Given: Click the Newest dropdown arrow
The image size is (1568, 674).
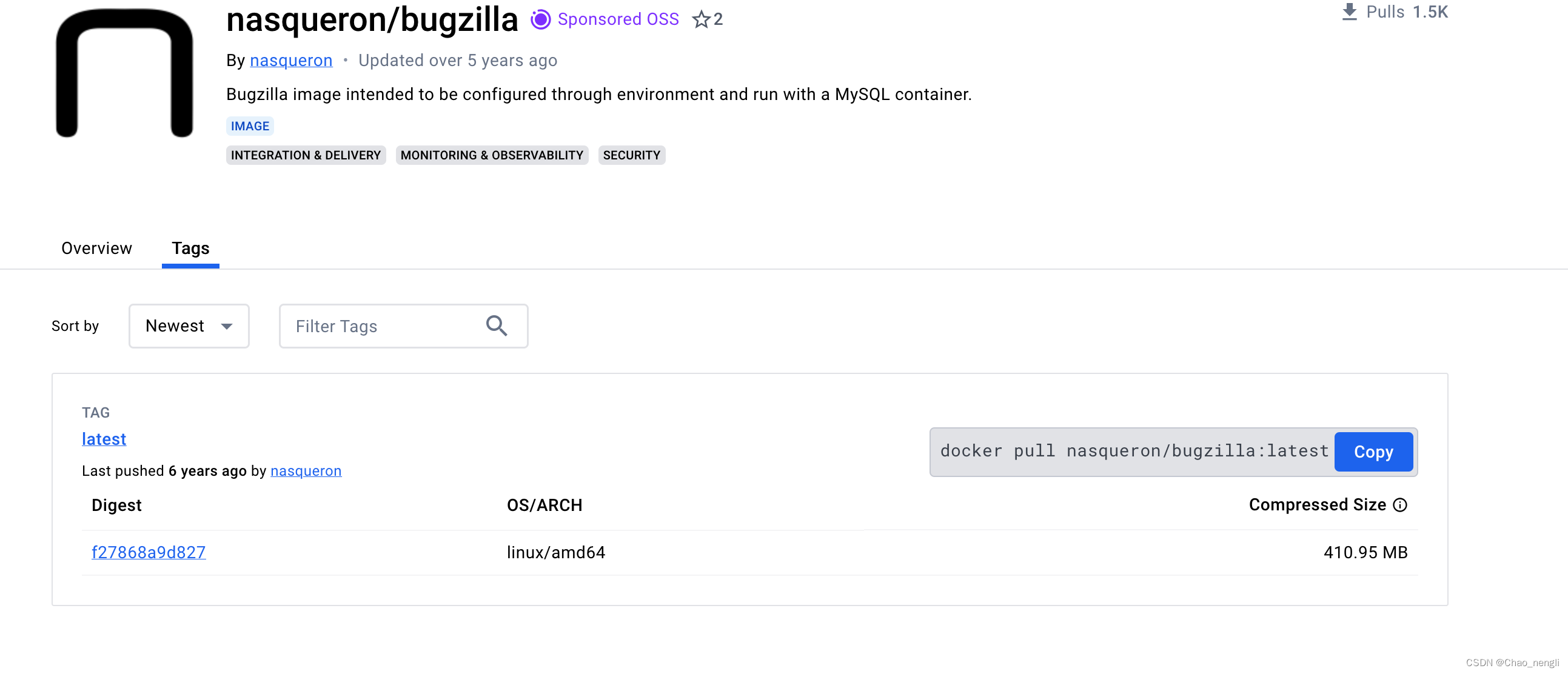Looking at the screenshot, I should 226,327.
